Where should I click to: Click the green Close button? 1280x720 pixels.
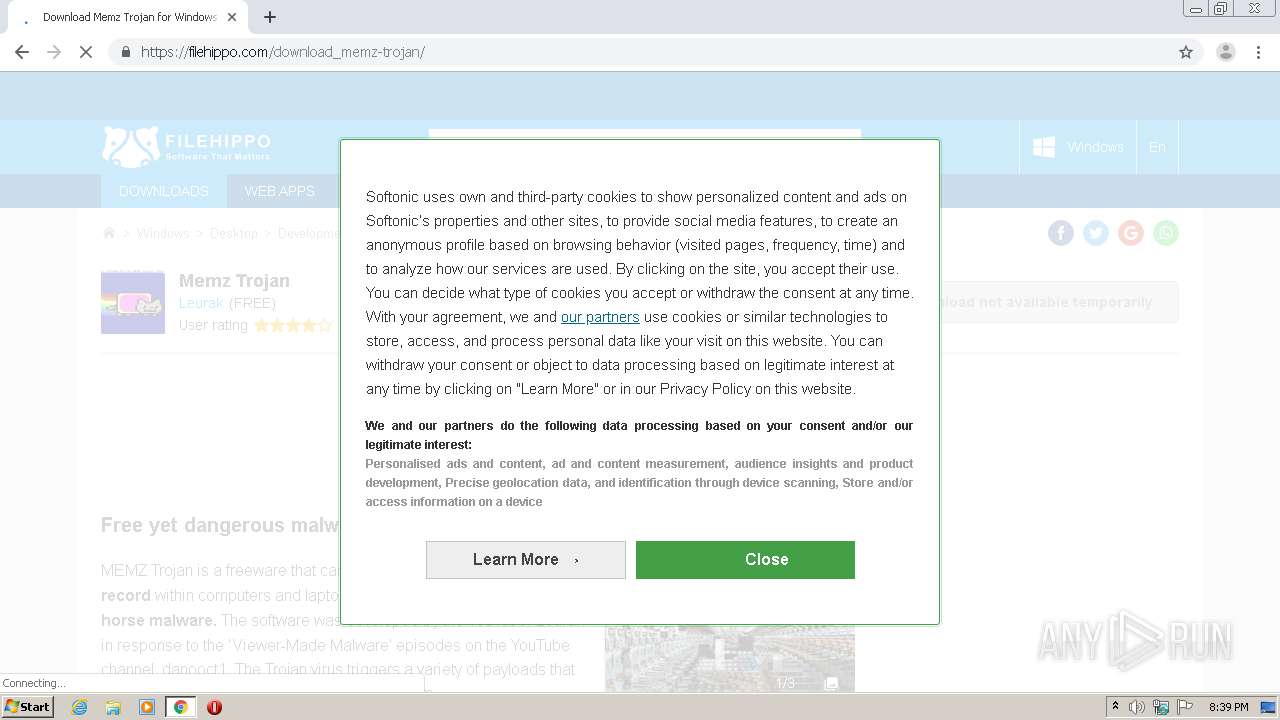(x=745, y=560)
